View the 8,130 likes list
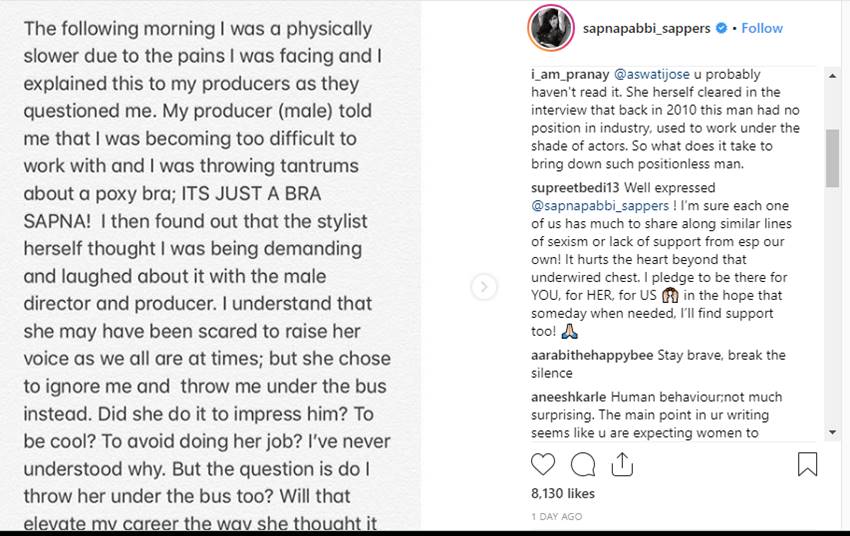 coord(562,493)
